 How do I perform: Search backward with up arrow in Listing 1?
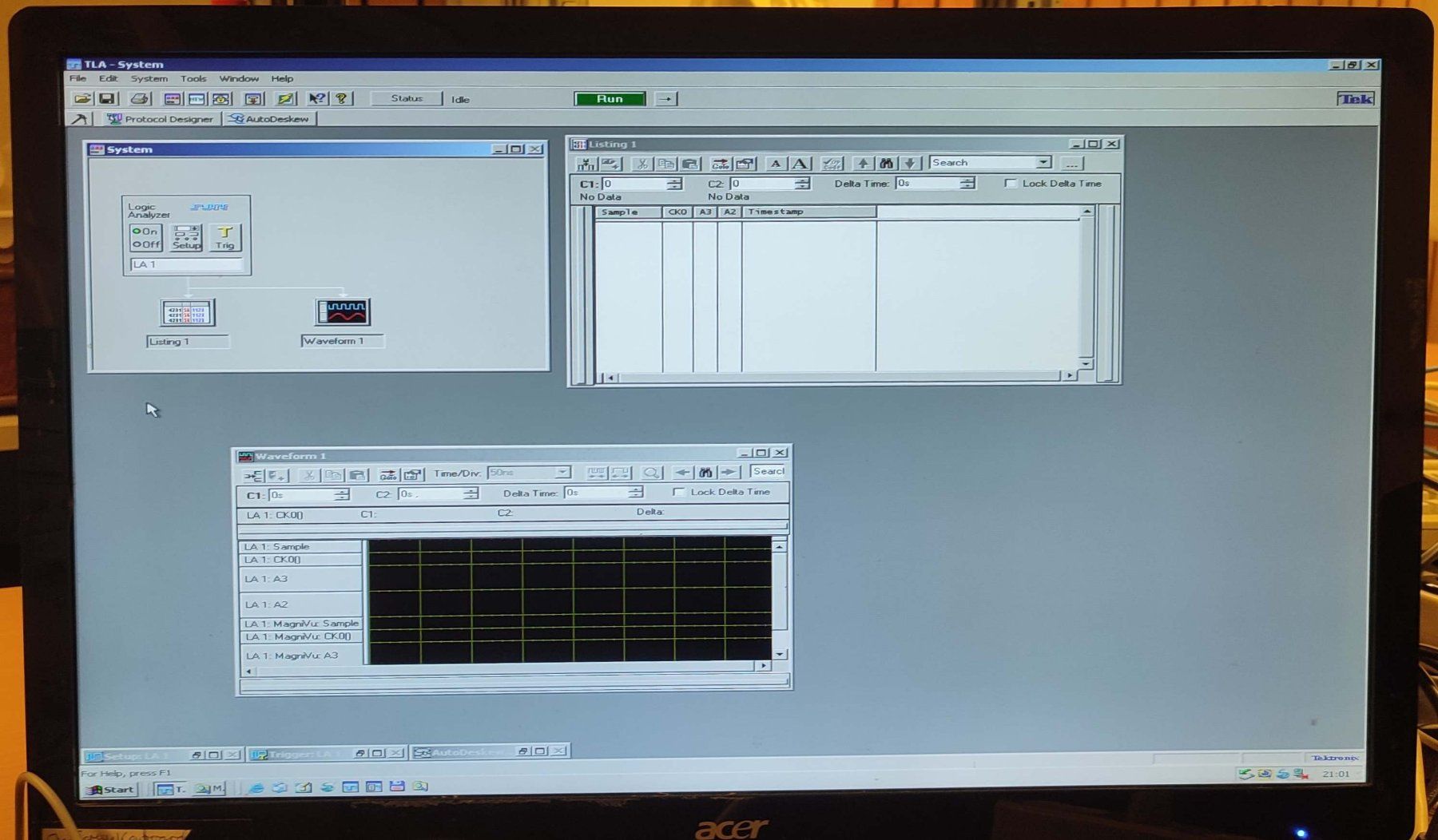click(x=862, y=164)
